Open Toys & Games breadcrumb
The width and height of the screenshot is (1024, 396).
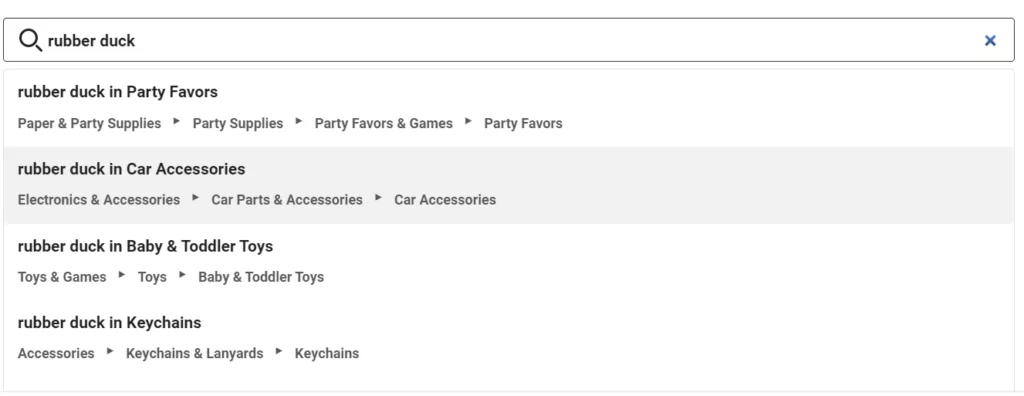coord(62,277)
